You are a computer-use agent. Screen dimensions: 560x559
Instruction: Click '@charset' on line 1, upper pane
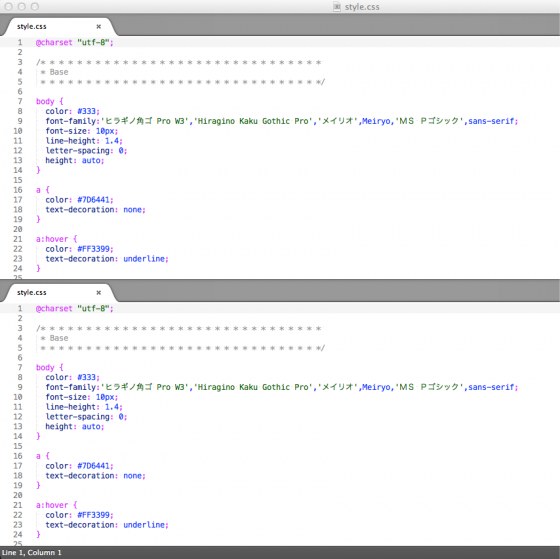click(x=54, y=43)
